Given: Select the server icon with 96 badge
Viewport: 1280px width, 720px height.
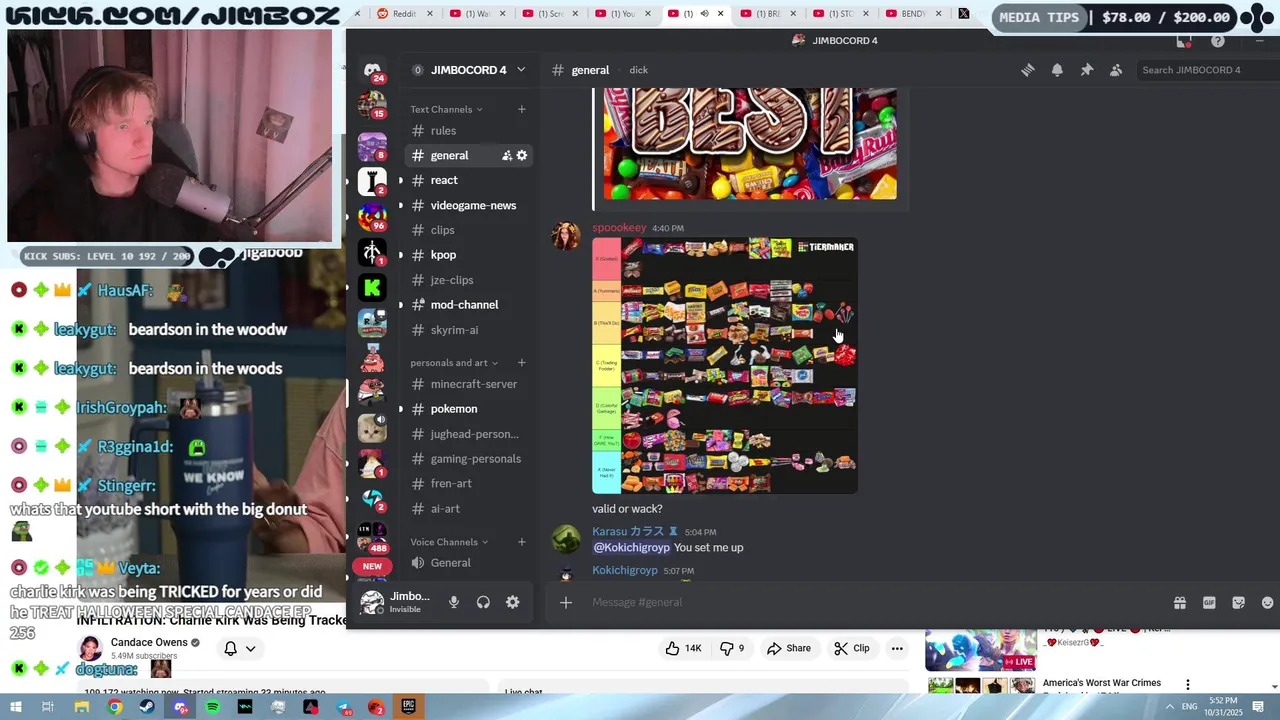Looking at the screenshot, I should click(x=372, y=217).
